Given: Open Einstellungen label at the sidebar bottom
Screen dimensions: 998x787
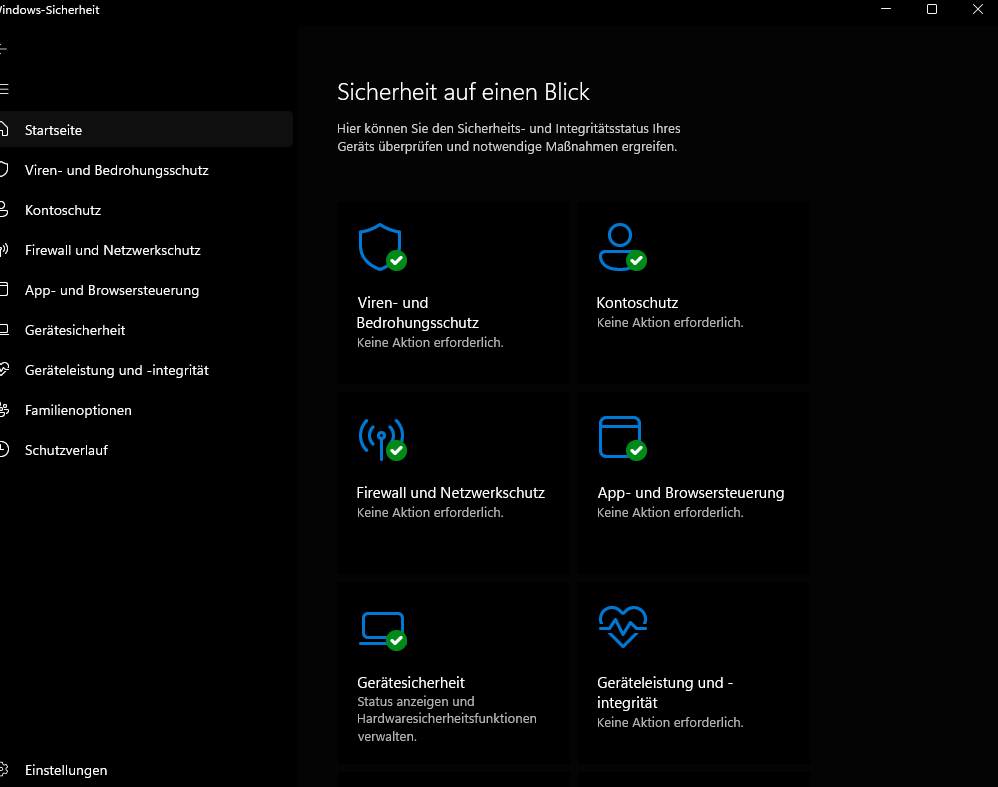Looking at the screenshot, I should (x=66, y=770).
